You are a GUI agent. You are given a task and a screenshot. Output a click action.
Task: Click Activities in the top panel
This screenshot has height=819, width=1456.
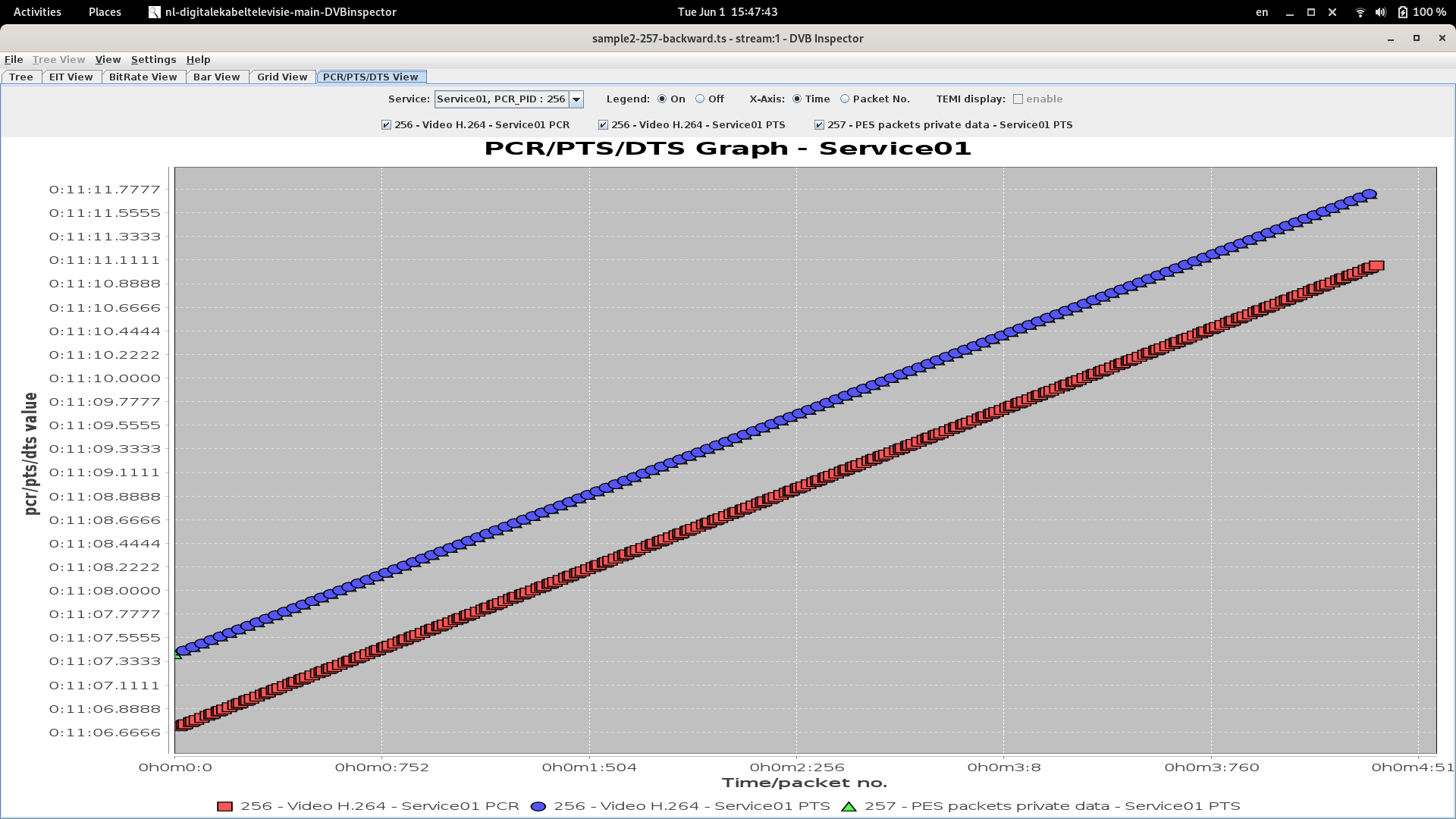pos(36,12)
